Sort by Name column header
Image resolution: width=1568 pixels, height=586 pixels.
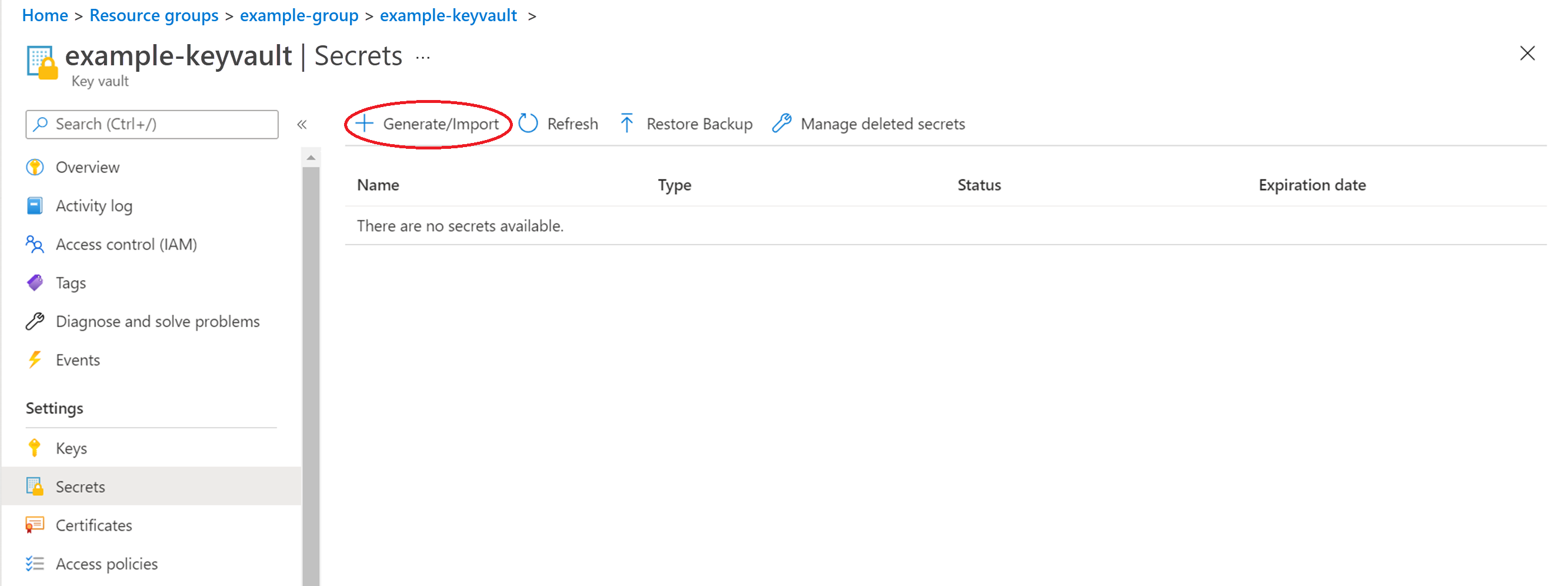tap(378, 185)
